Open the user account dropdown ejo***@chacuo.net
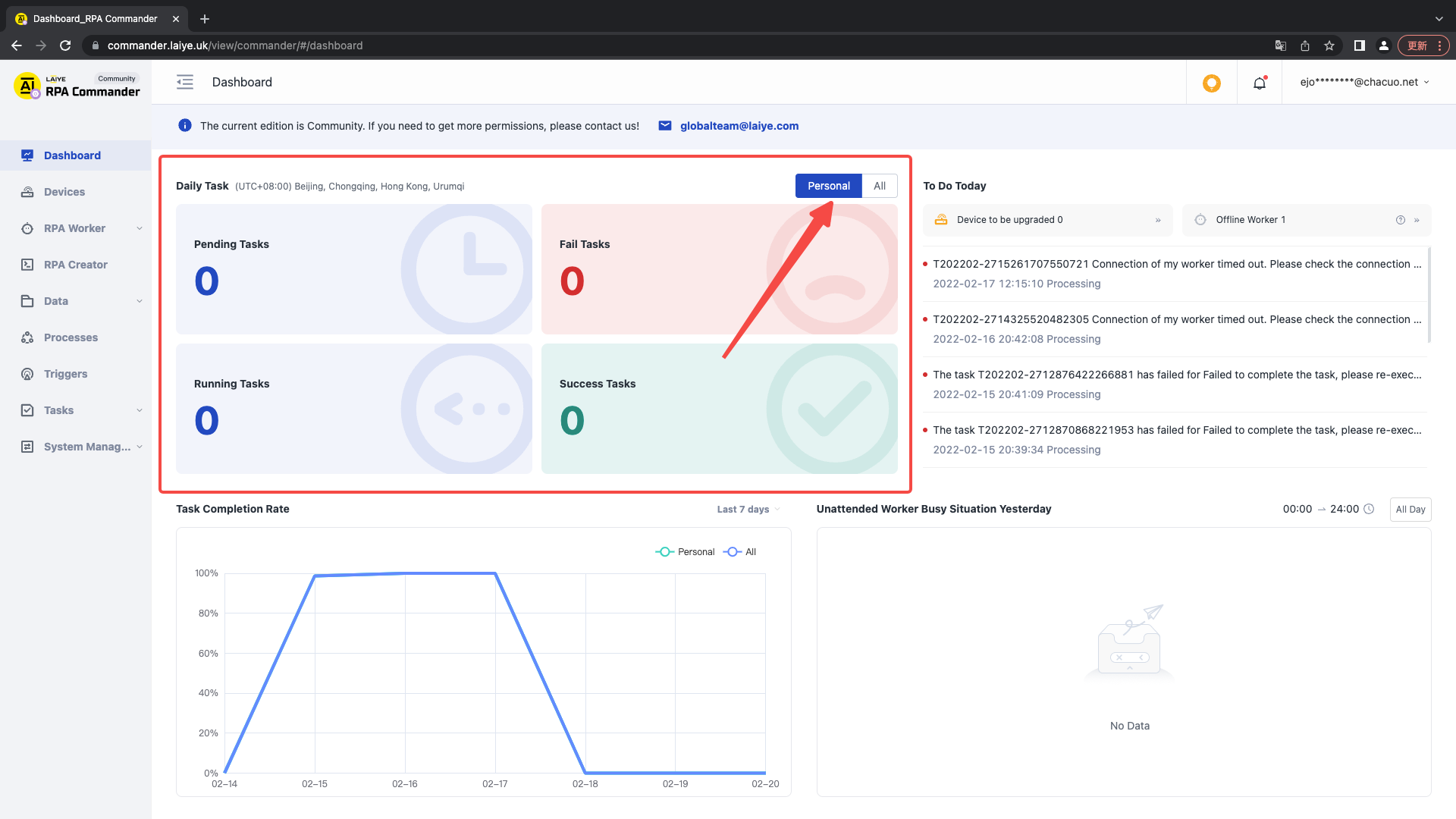 point(1365,82)
